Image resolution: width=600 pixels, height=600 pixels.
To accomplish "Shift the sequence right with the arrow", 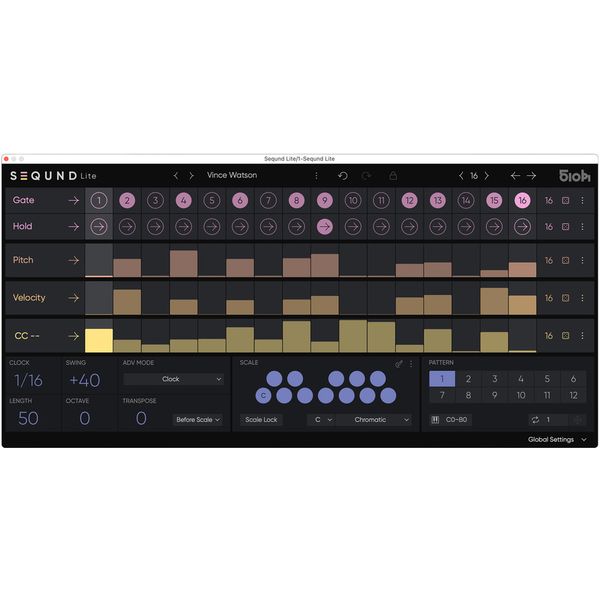I will [x=531, y=175].
